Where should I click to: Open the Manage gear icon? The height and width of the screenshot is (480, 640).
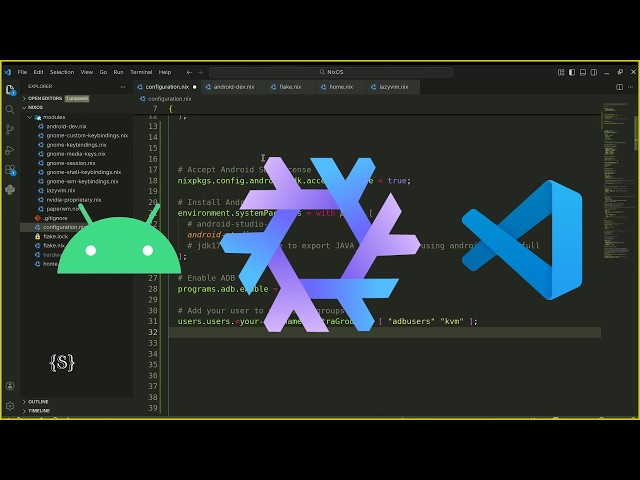coord(10,406)
